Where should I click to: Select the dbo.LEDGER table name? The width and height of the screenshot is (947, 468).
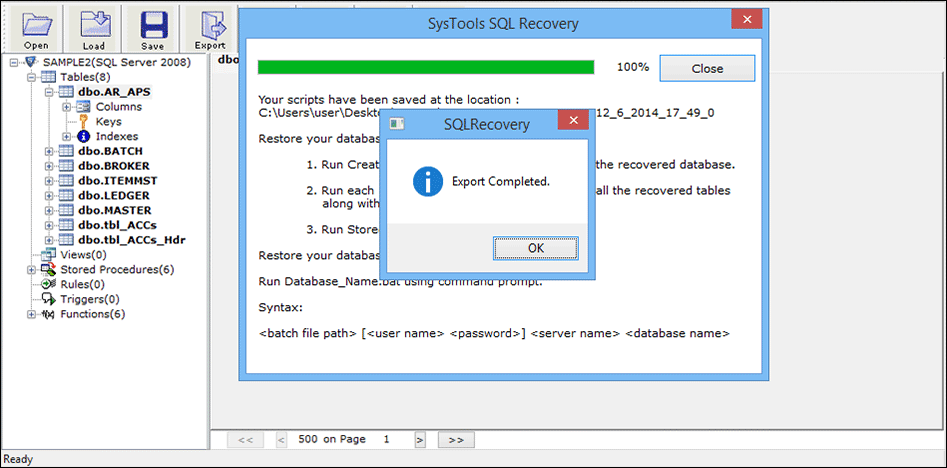point(114,196)
